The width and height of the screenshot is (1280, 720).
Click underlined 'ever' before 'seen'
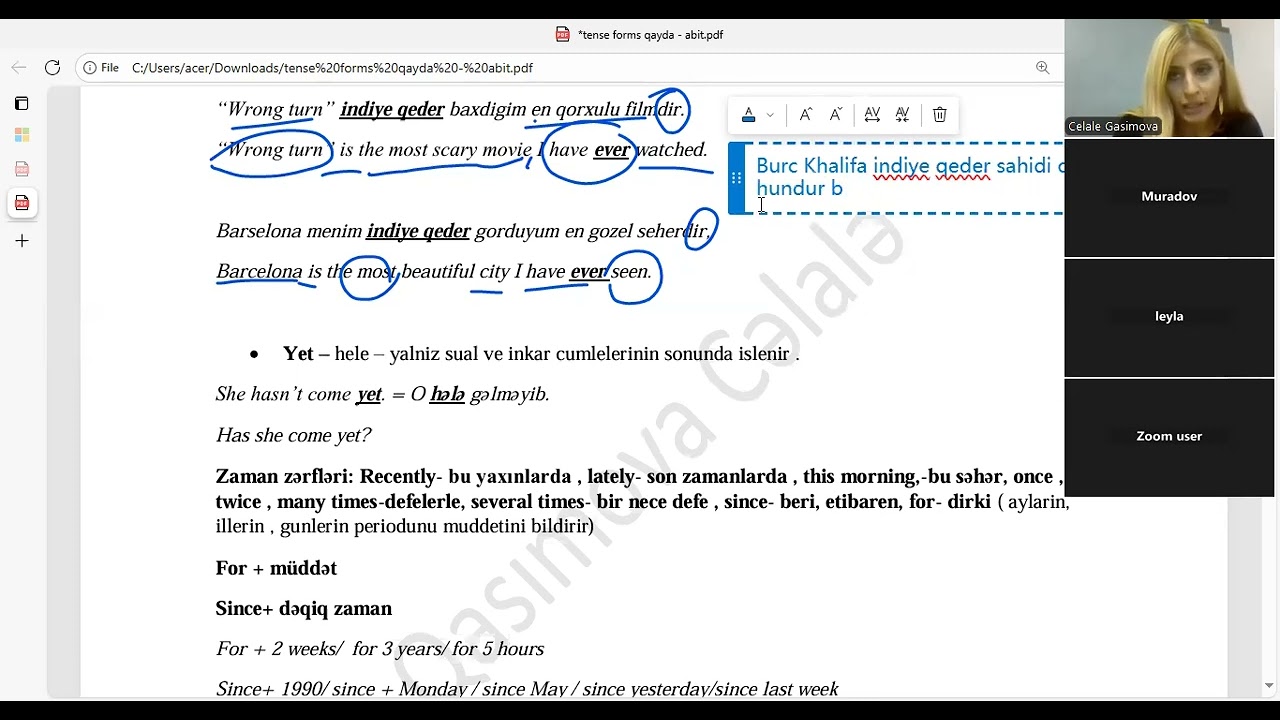tap(588, 272)
